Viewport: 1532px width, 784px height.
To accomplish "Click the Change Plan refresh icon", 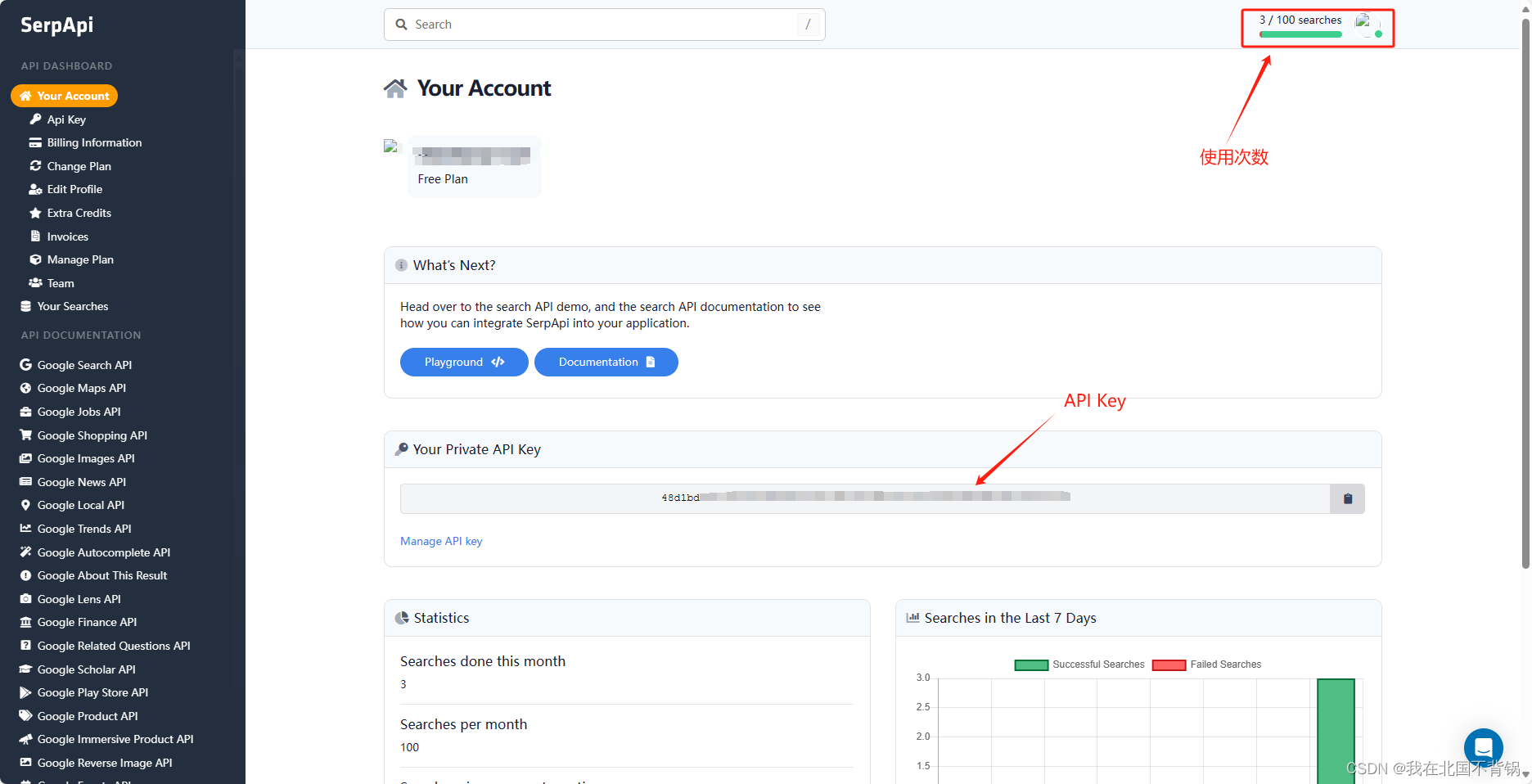I will pyautogui.click(x=35, y=166).
